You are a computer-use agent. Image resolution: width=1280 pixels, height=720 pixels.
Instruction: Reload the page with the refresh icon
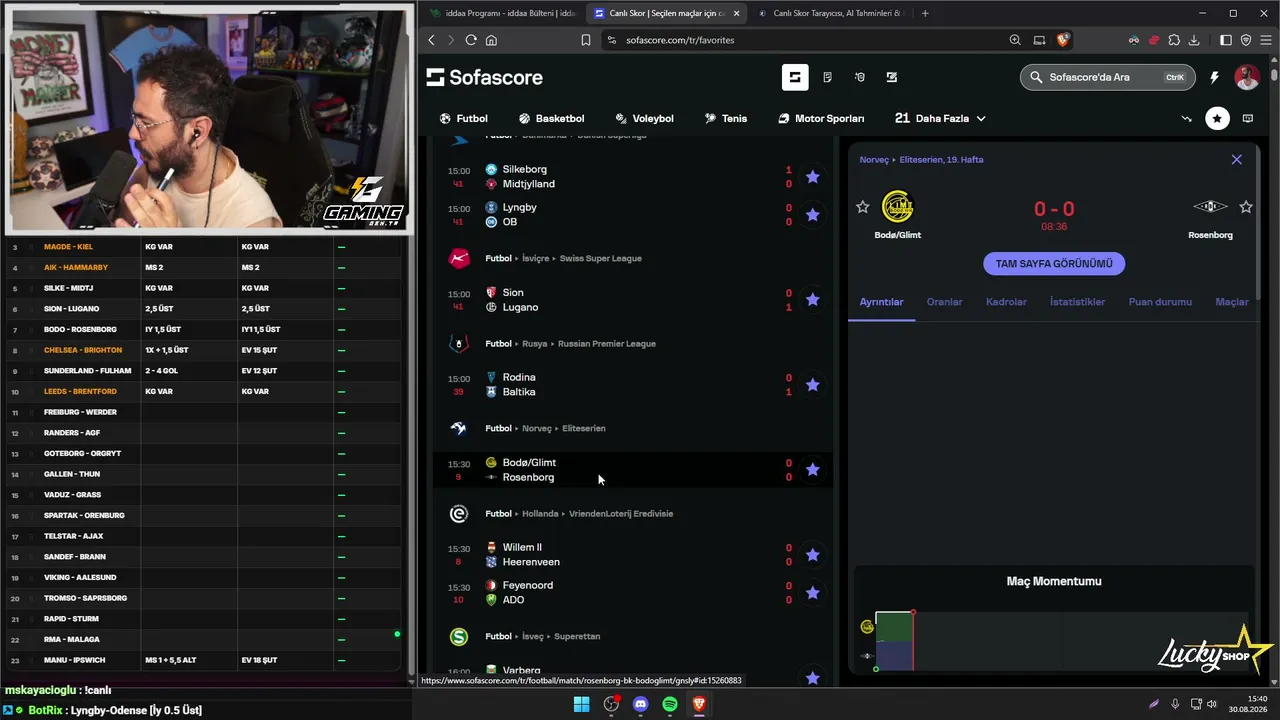click(x=470, y=40)
